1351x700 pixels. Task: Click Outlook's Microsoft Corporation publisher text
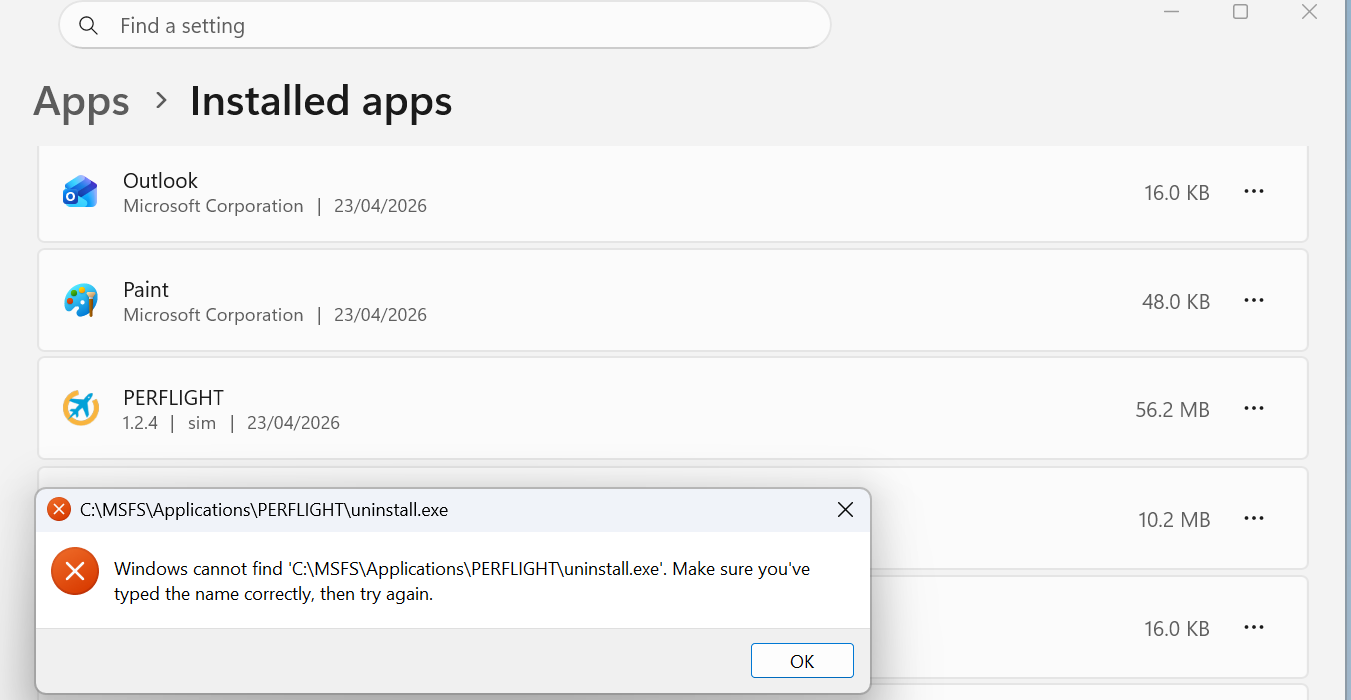[x=213, y=206]
